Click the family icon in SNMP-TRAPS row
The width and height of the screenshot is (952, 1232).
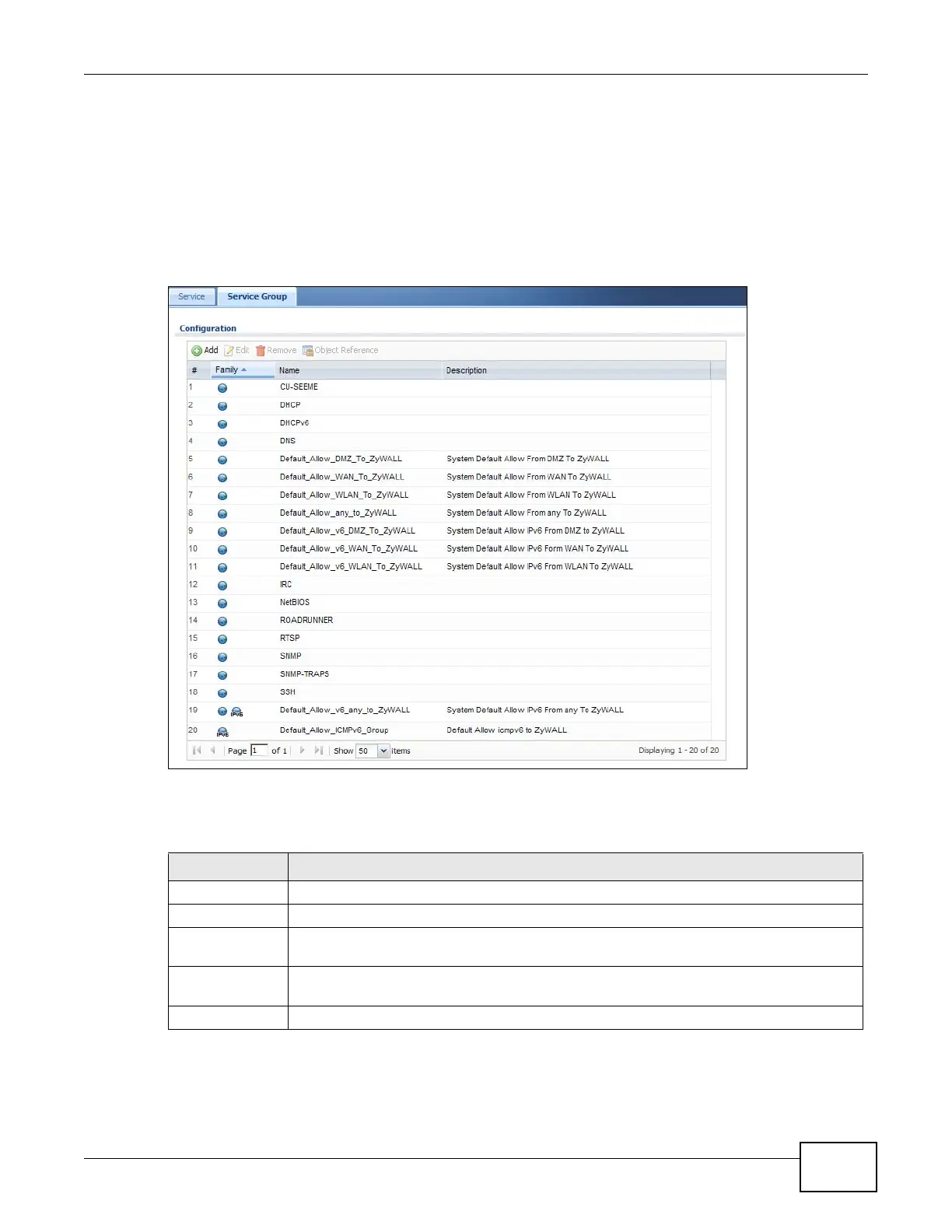pyautogui.click(x=222, y=675)
